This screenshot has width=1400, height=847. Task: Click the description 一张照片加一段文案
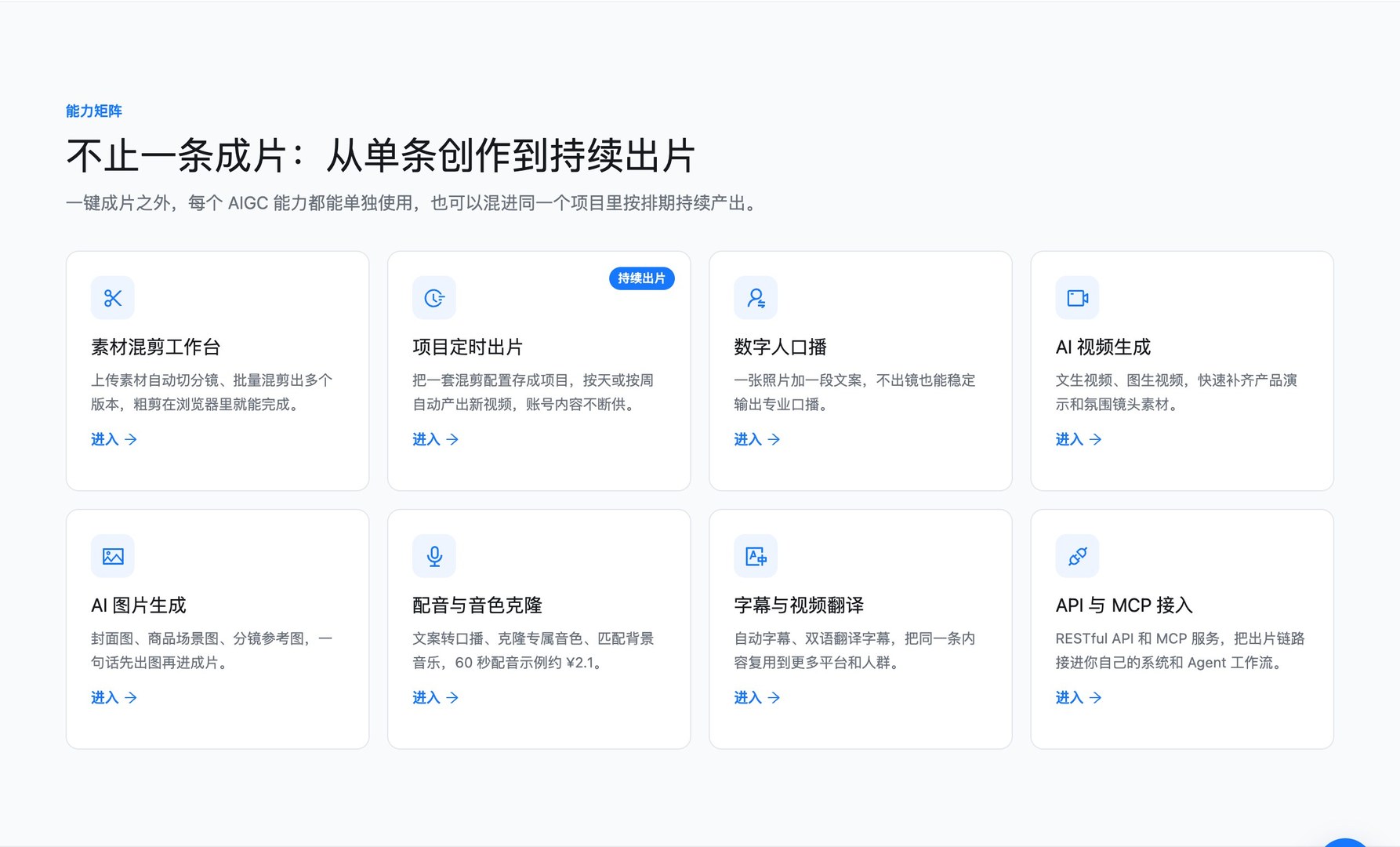click(x=855, y=392)
